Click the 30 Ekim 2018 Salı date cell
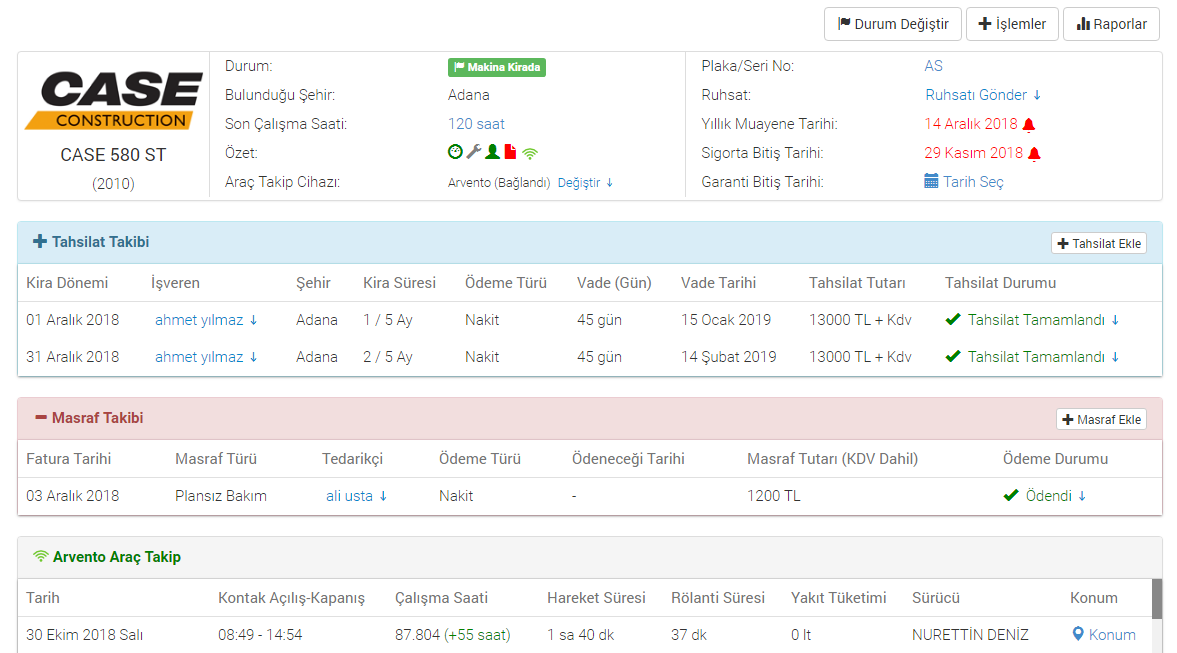 tap(85, 634)
